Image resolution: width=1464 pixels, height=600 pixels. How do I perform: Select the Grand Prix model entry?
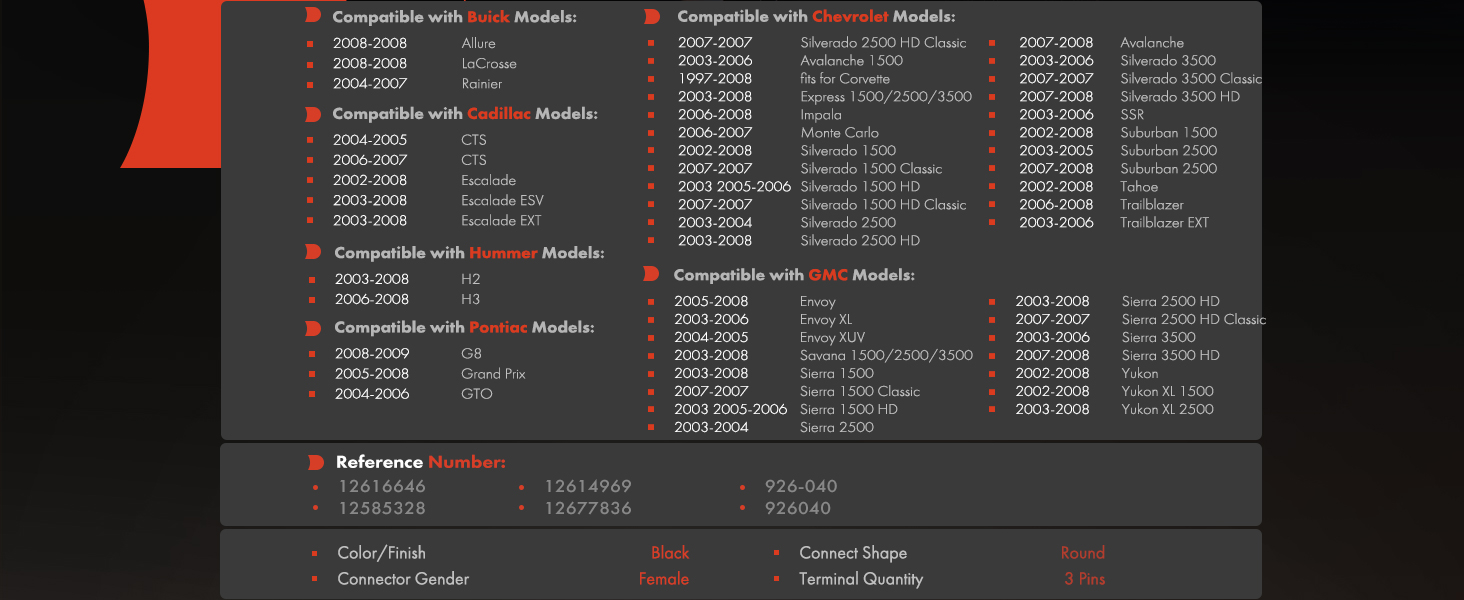click(x=493, y=374)
